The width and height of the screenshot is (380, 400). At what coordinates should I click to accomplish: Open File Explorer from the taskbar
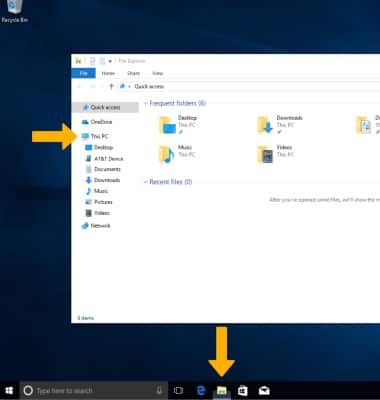[x=222, y=390]
